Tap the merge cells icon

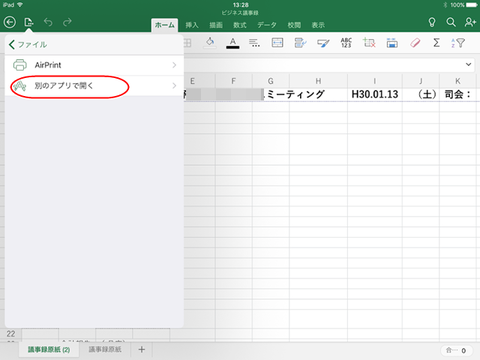tap(277, 43)
